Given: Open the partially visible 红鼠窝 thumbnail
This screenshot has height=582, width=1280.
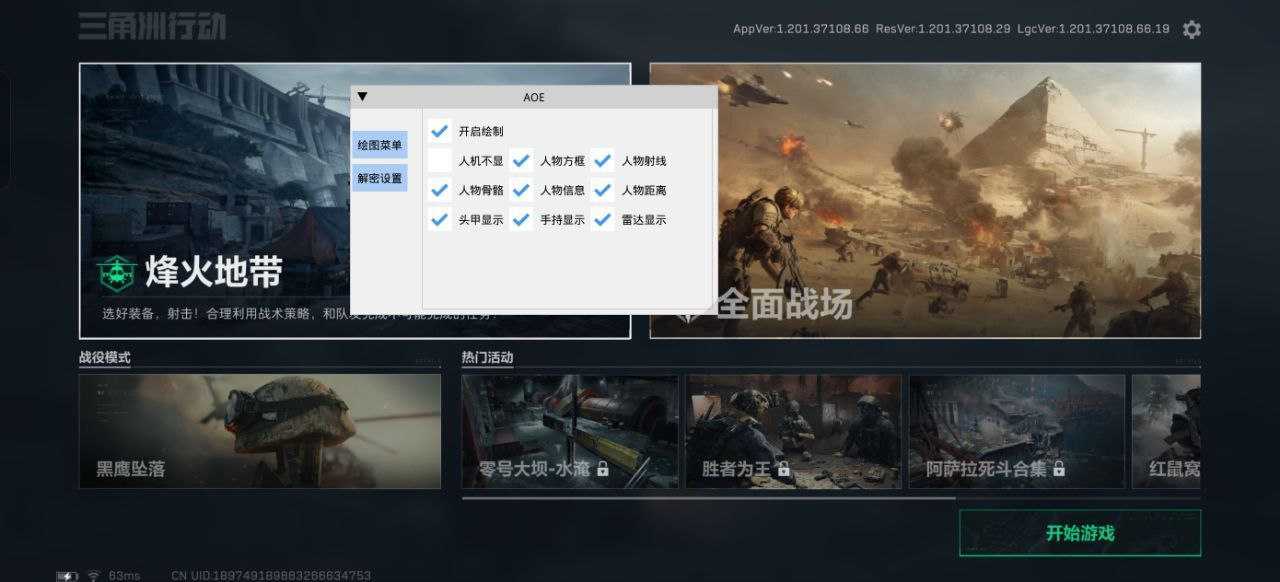Looking at the screenshot, I should (x=1166, y=431).
